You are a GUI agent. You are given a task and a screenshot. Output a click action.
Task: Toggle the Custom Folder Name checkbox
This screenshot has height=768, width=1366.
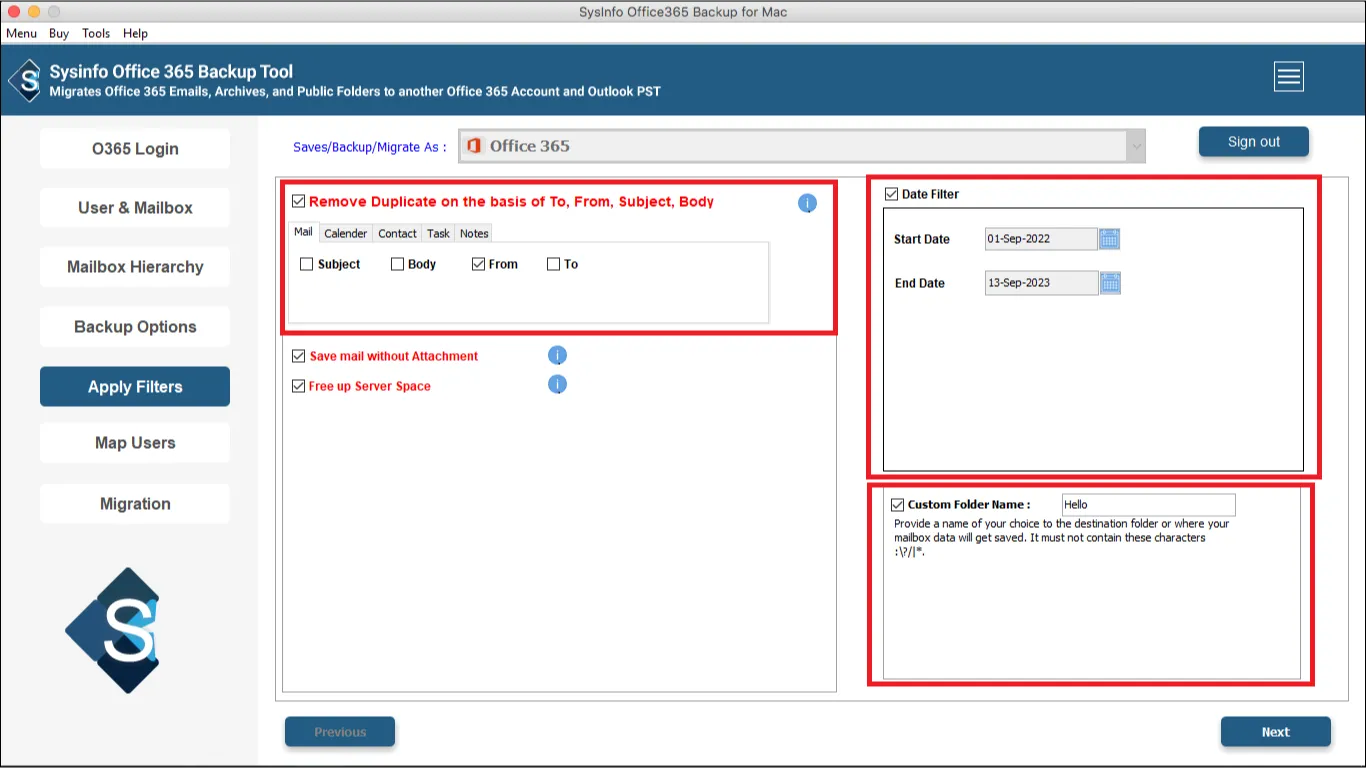coord(897,505)
